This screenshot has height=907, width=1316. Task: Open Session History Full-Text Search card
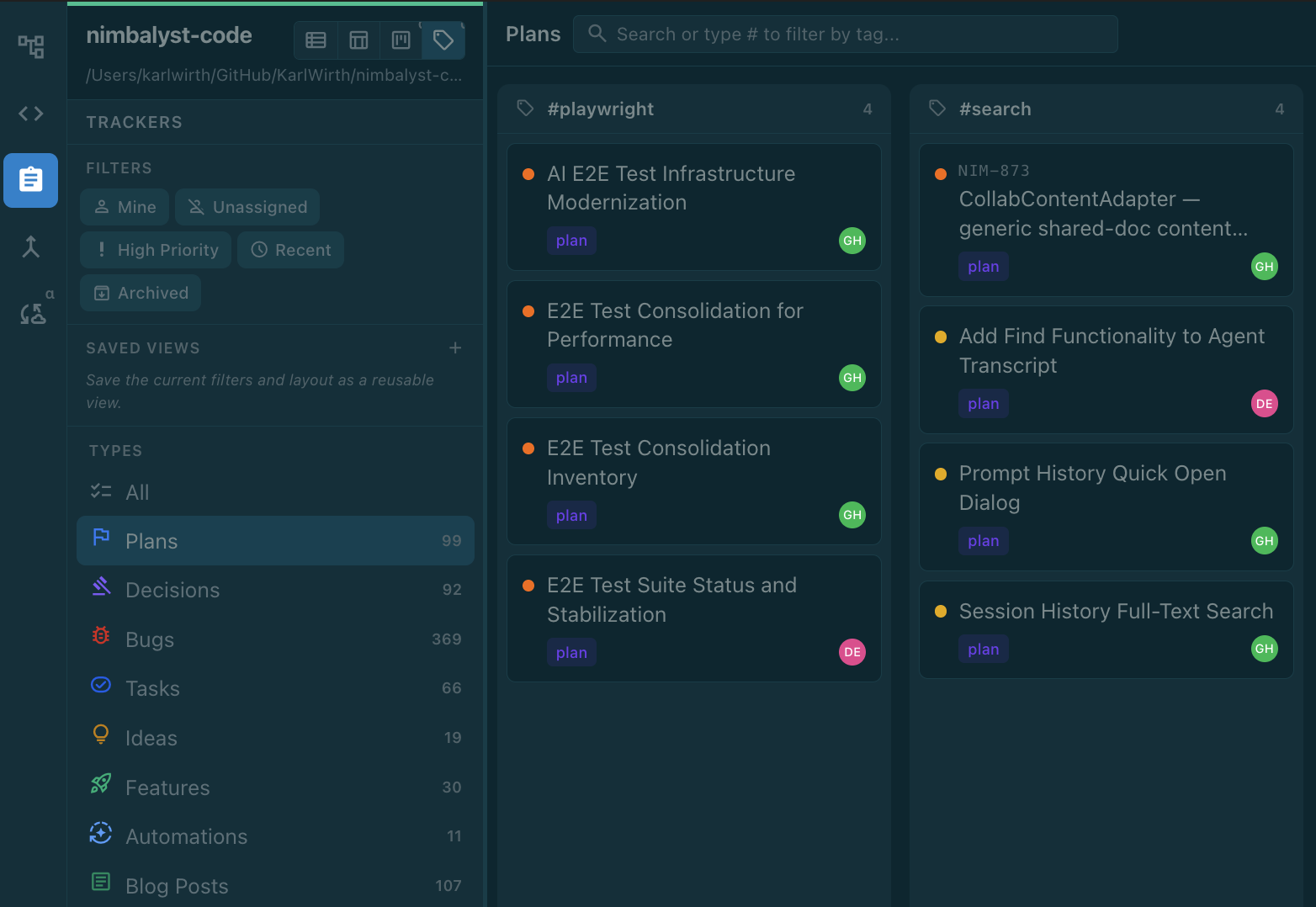1106,629
